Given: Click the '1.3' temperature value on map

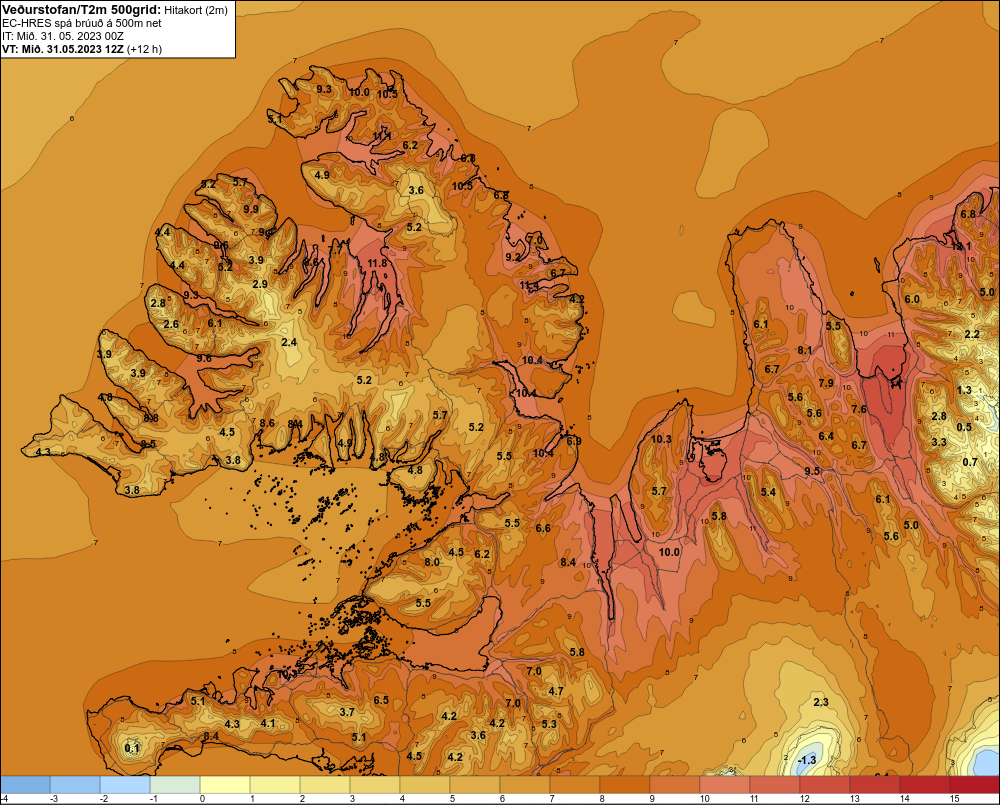Looking at the screenshot, I should 964,390.
